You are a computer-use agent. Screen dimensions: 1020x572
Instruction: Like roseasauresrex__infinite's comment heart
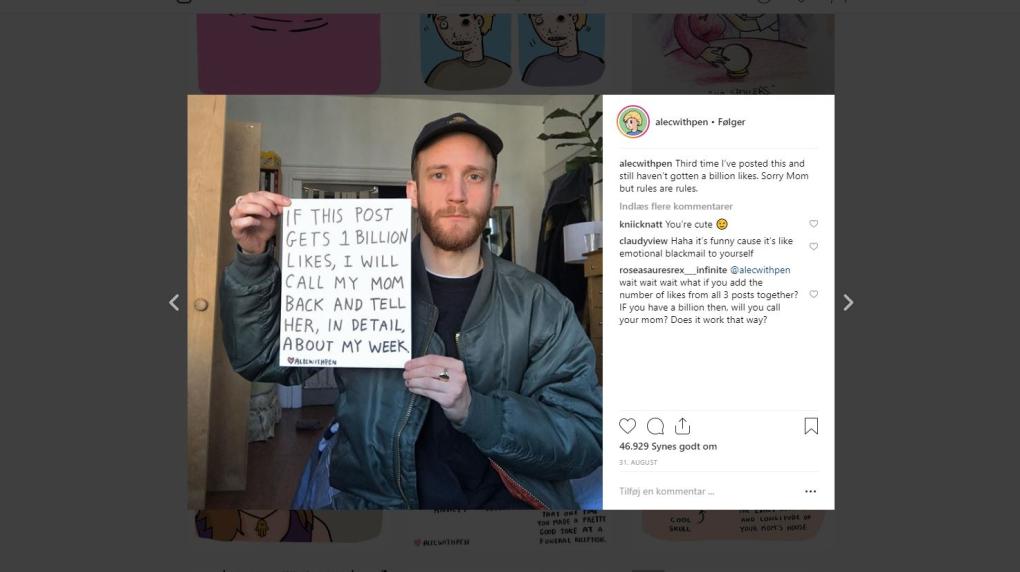[x=813, y=294]
